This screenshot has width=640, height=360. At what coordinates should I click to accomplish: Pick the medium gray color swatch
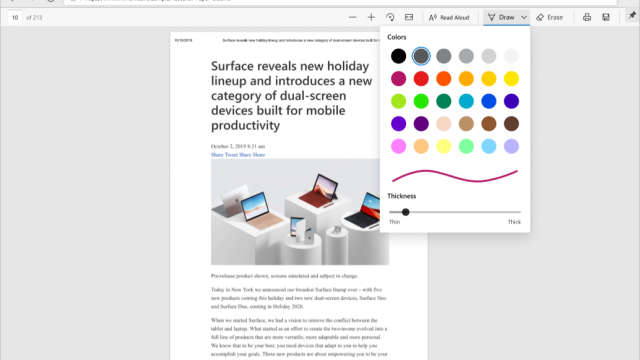[x=444, y=56]
